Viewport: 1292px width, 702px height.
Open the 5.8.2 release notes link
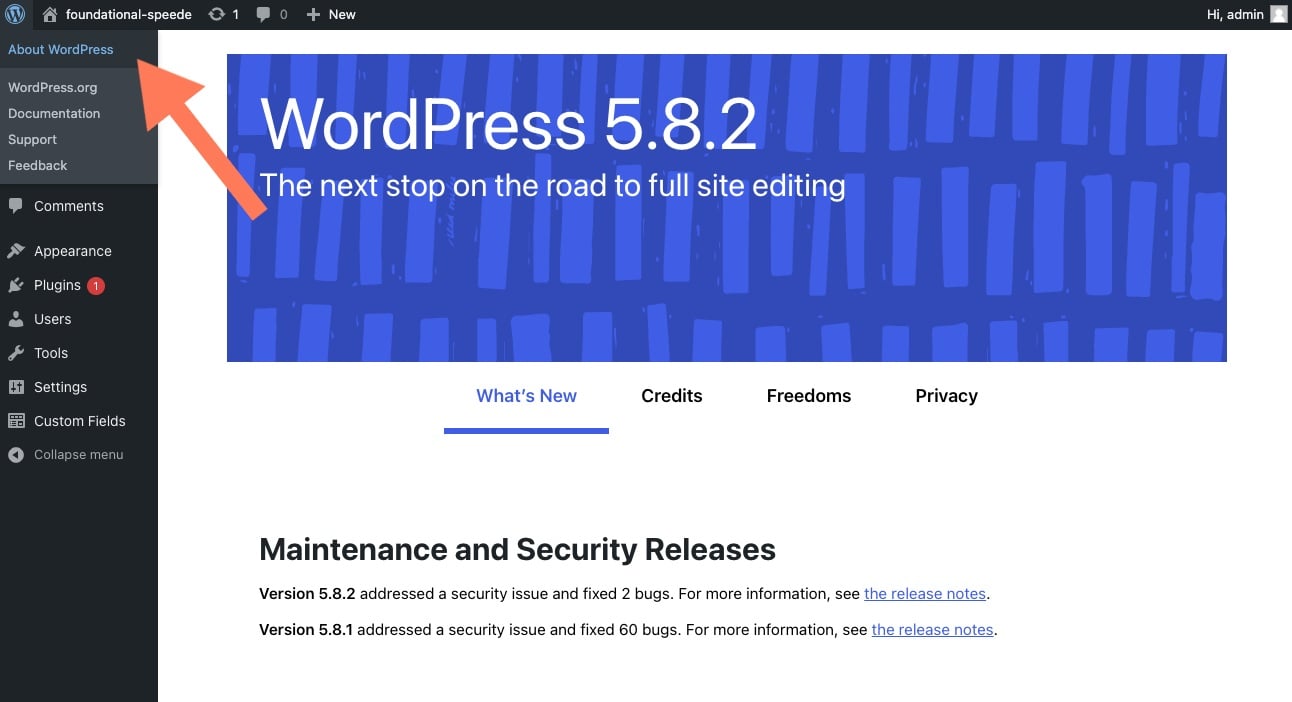coord(924,593)
